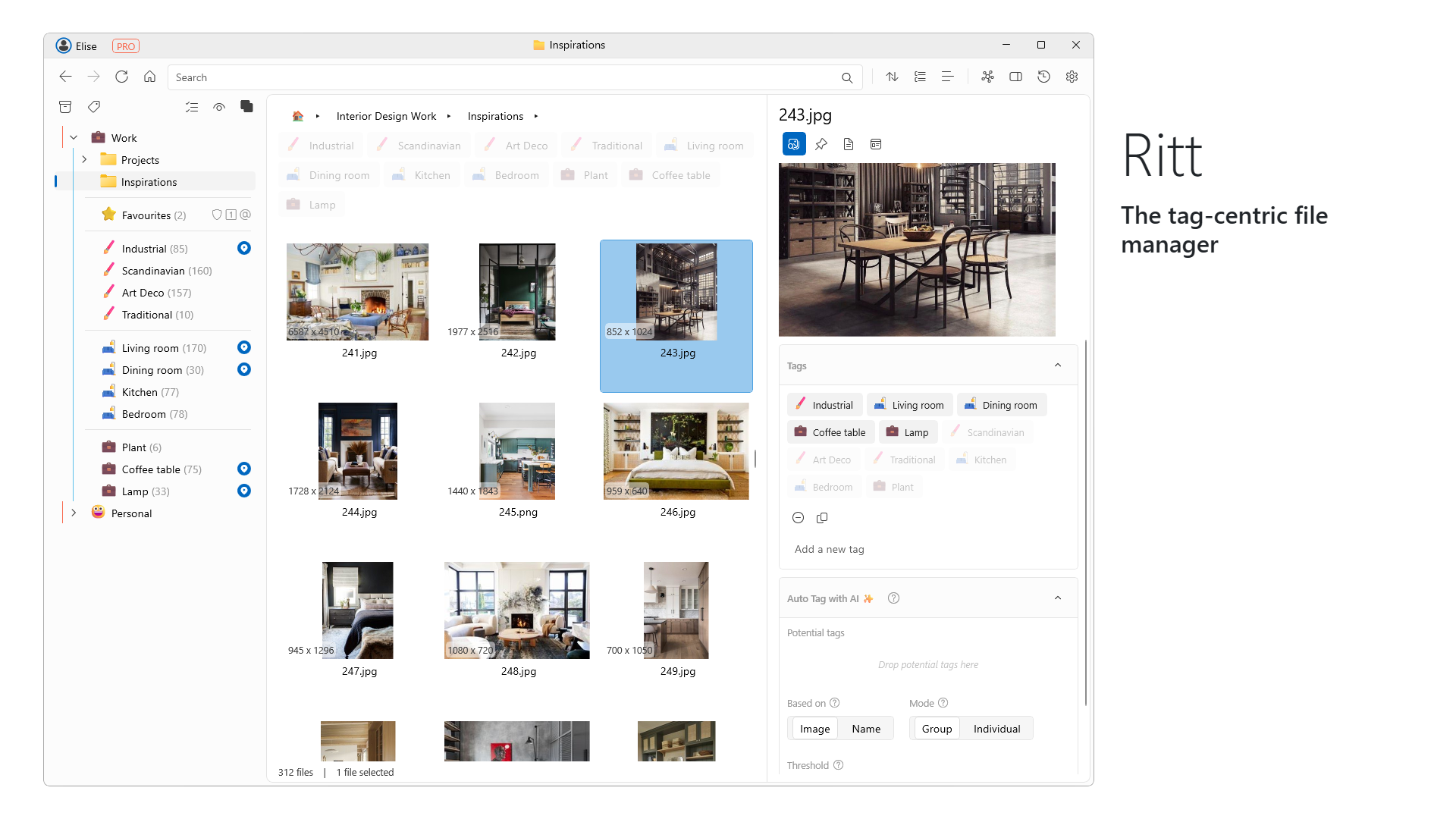Click the sort arrows icon in toolbar
1456x819 pixels.
892,77
